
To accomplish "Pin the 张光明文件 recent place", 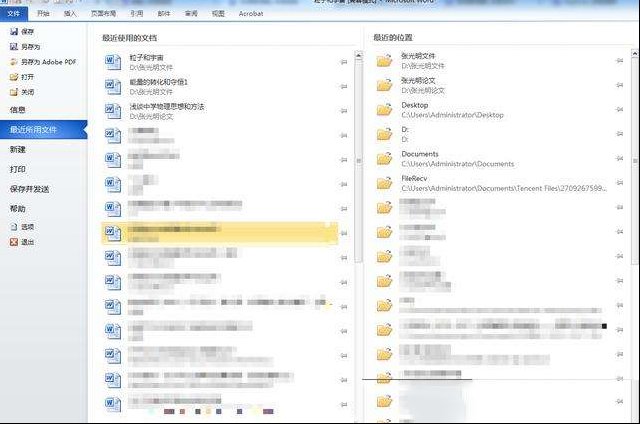I will point(620,61).
